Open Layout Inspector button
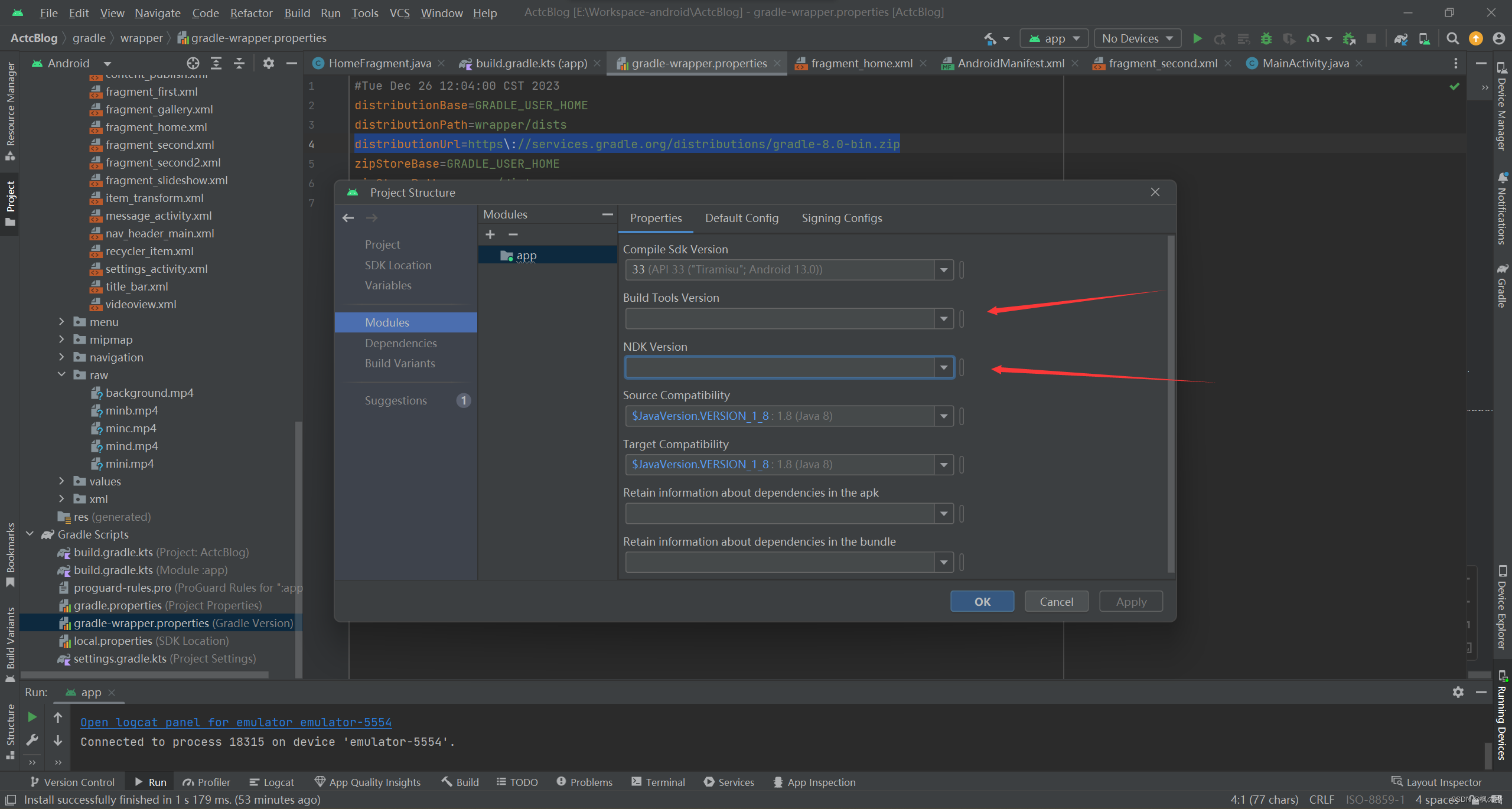Viewport: 1512px width, 809px height. click(x=1436, y=782)
